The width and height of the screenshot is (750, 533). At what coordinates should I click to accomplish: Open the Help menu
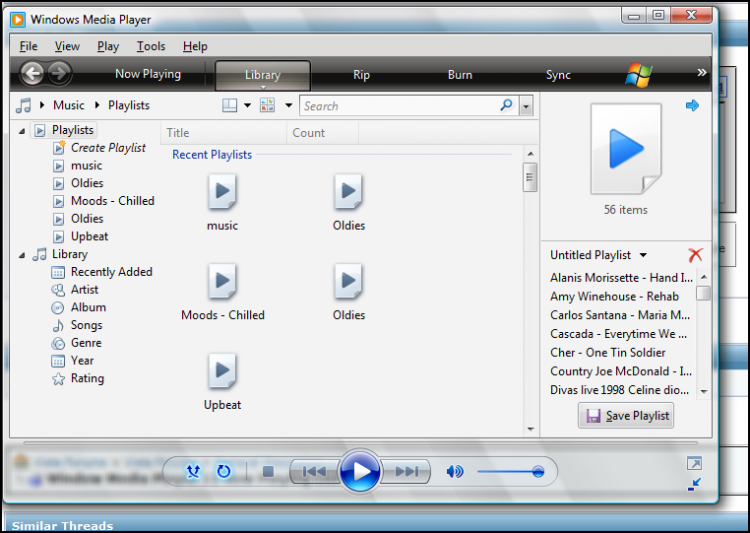[x=195, y=46]
